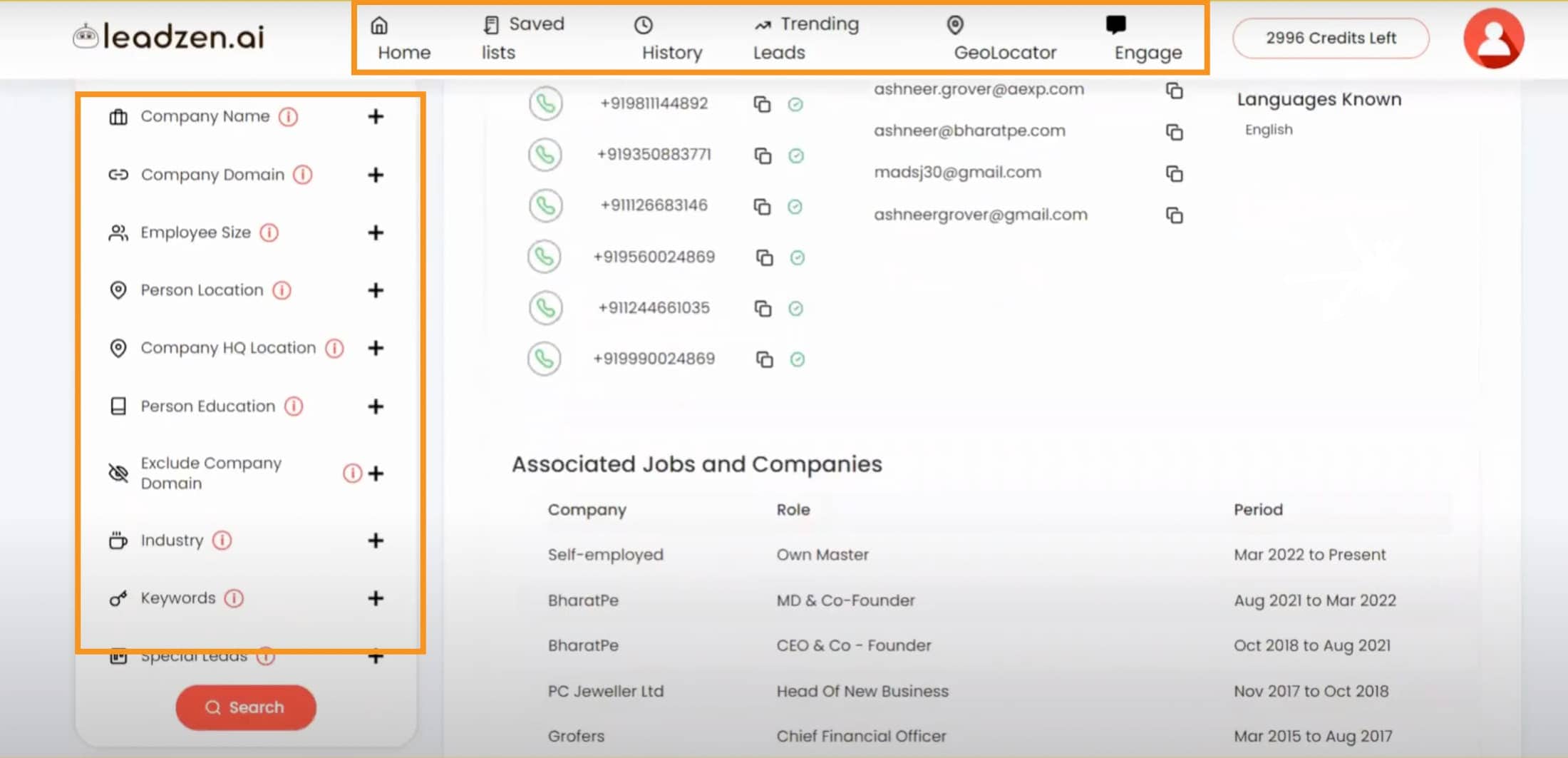This screenshot has width=1568, height=758.
Task: Expand the Company Domain filter
Action: pyautogui.click(x=376, y=175)
